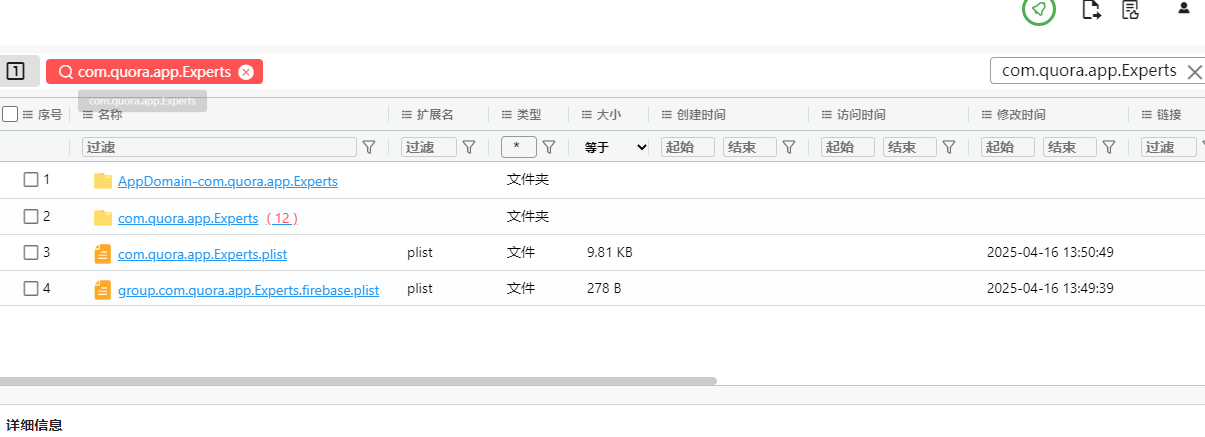The height and width of the screenshot is (437, 1205).
Task: Open the com.quora.app.Experts folder link
Action: 188,217
